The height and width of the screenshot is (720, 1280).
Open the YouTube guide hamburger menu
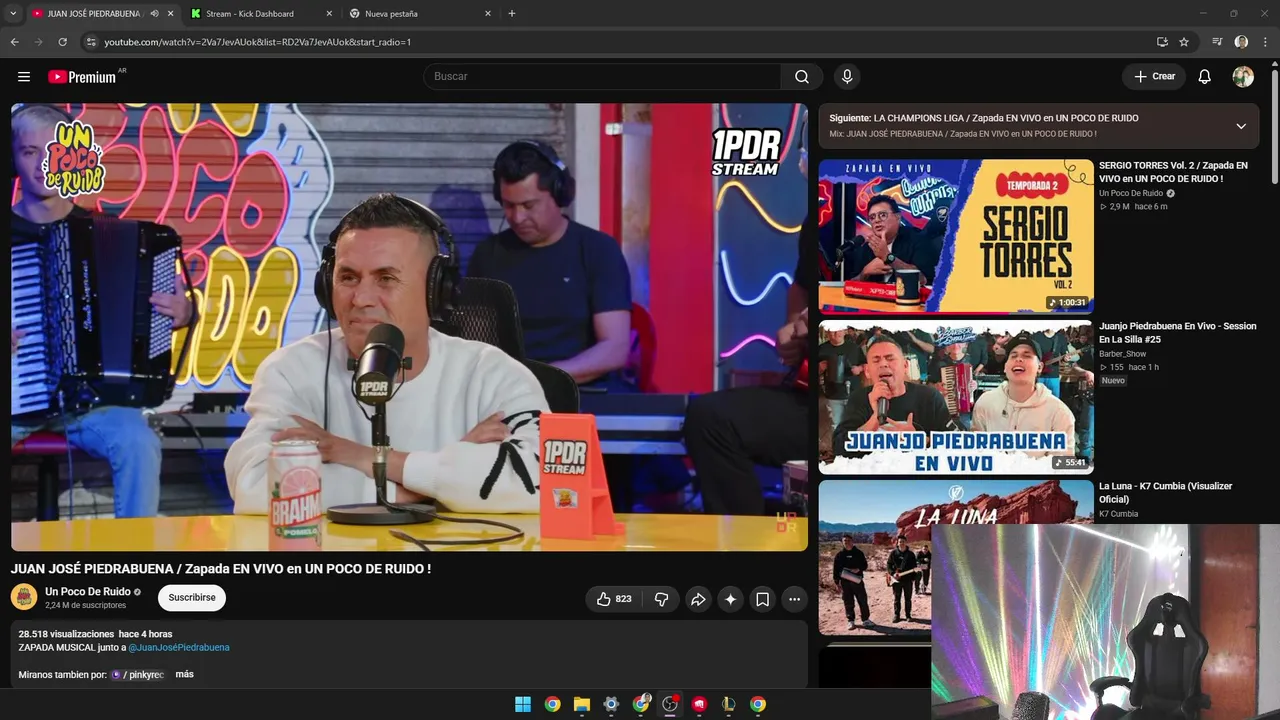pyautogui.click(x=24, y=77)
